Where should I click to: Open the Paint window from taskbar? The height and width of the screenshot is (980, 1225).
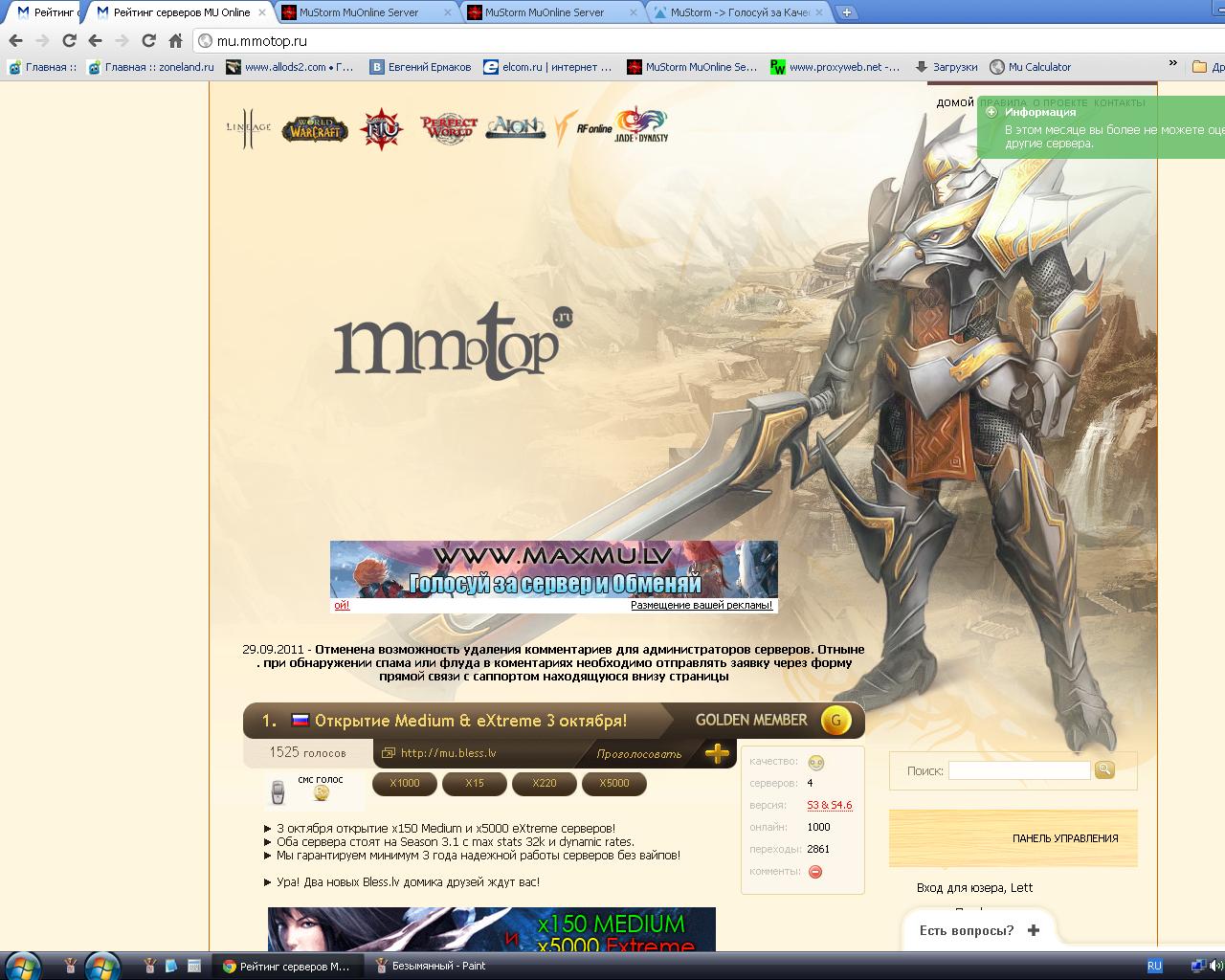pos(438,966)
